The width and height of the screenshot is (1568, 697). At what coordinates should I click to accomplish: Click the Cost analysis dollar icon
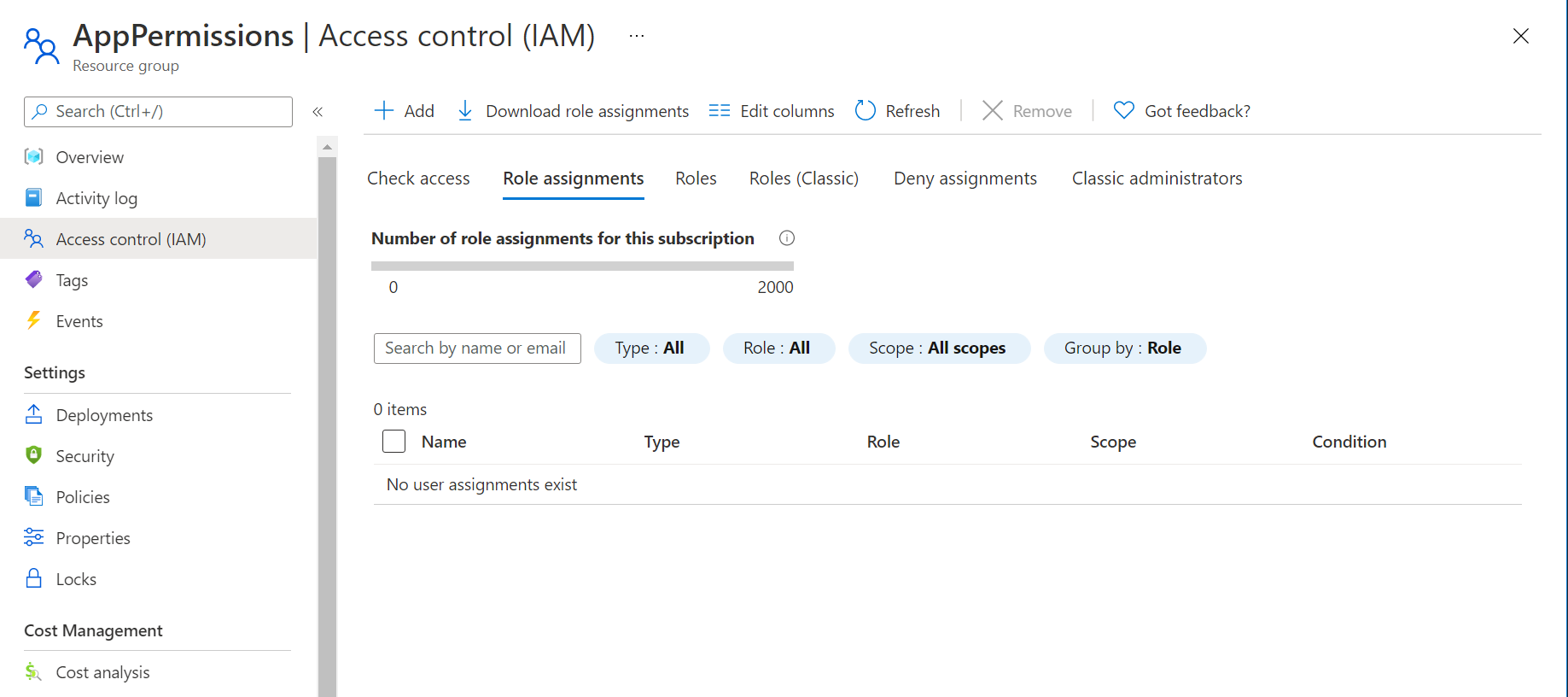[x=33, y=671]
